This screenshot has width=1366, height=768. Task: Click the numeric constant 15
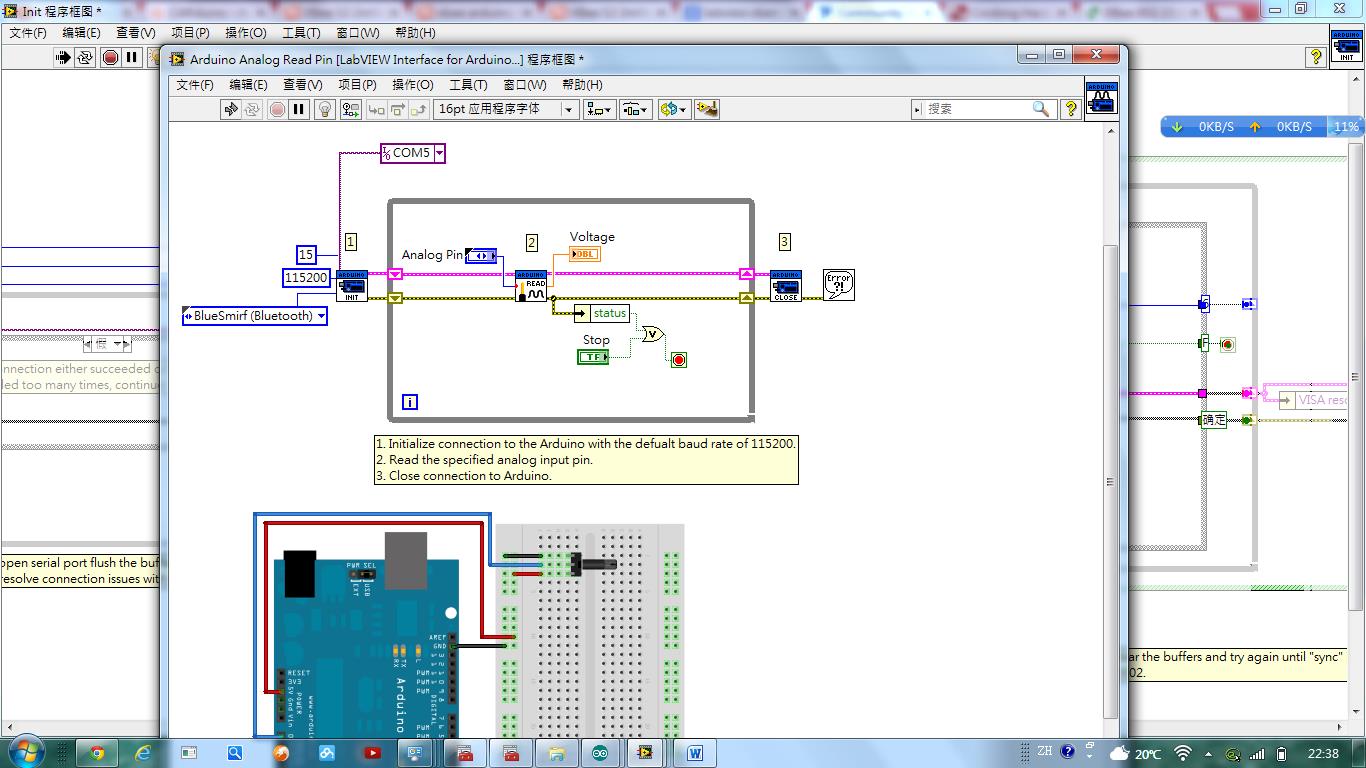[x=306, y=255]
